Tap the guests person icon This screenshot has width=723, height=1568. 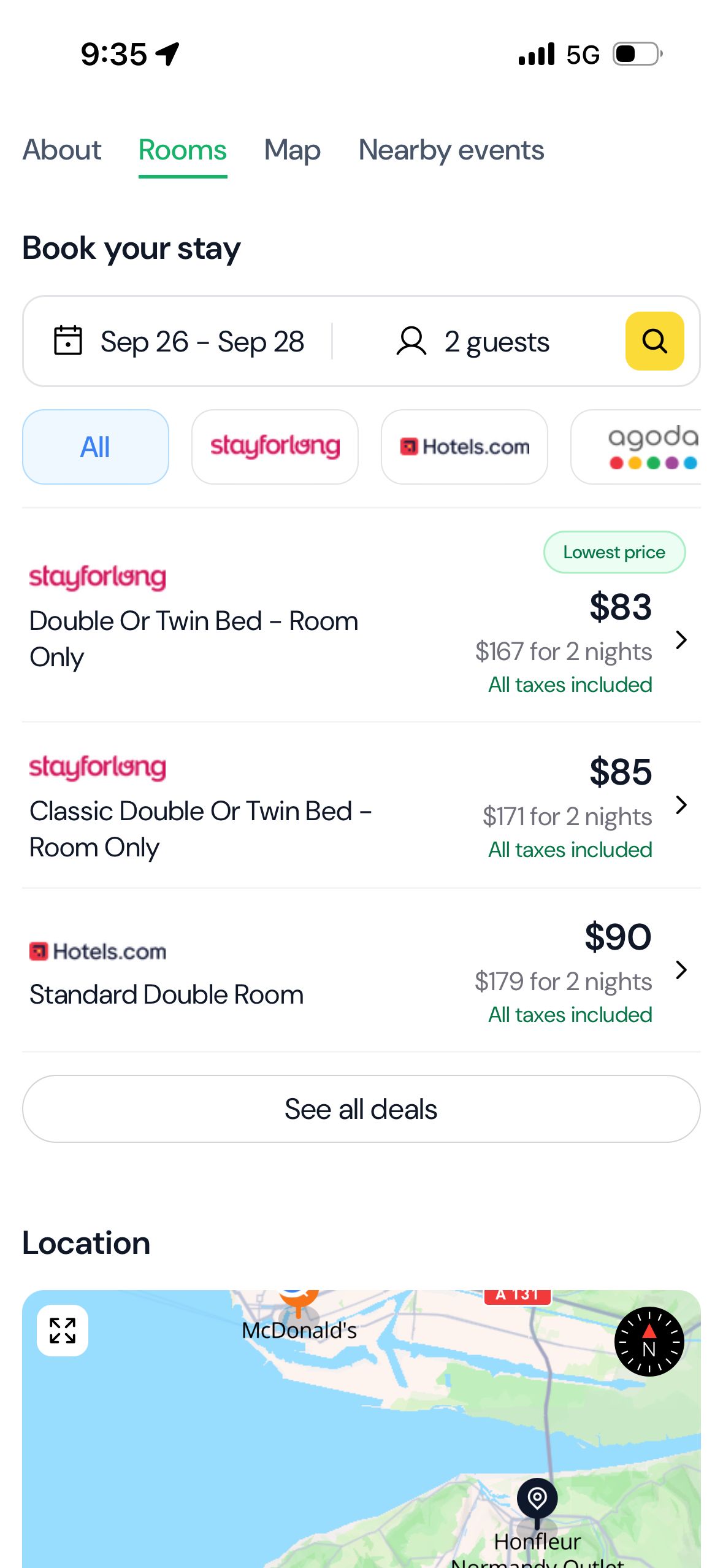click(411, 341)
